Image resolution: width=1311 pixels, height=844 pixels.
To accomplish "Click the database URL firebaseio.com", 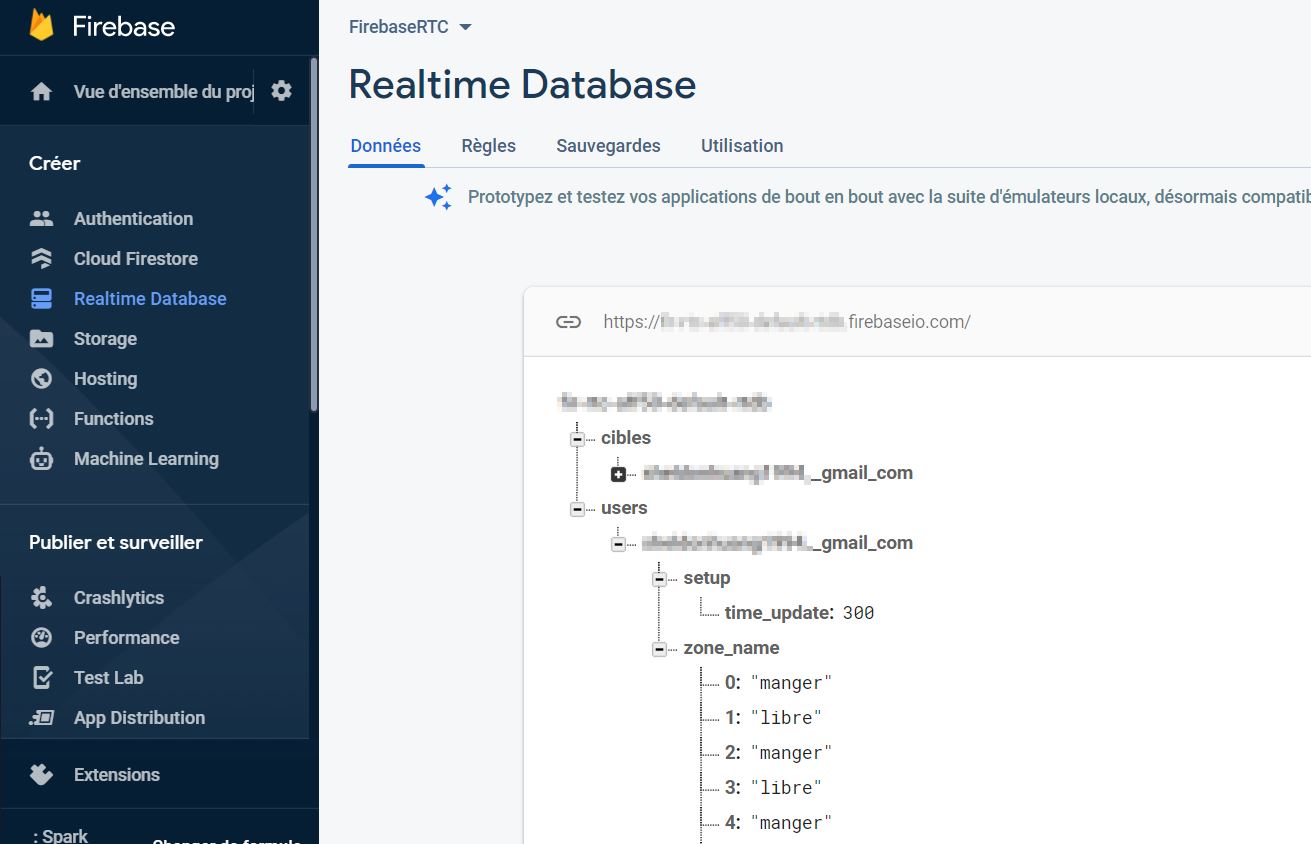I will (x=787, y=322).
